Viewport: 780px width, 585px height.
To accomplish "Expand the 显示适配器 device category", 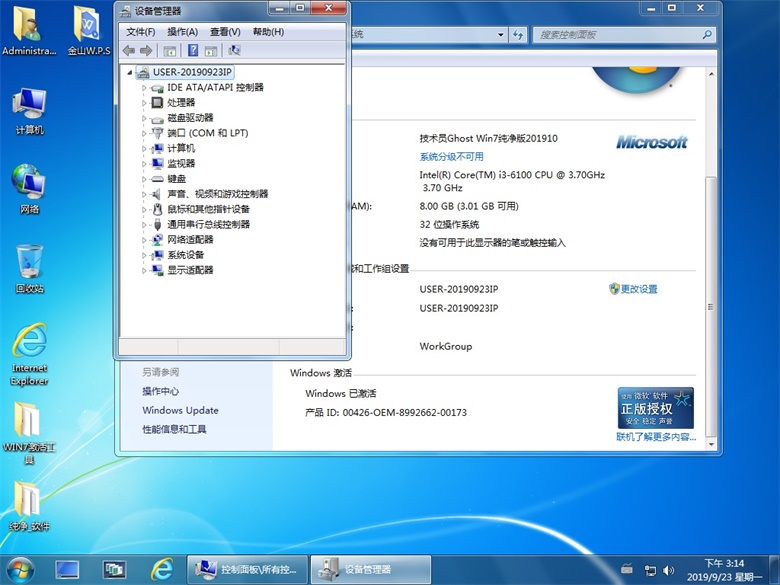I will click(144, 270).
